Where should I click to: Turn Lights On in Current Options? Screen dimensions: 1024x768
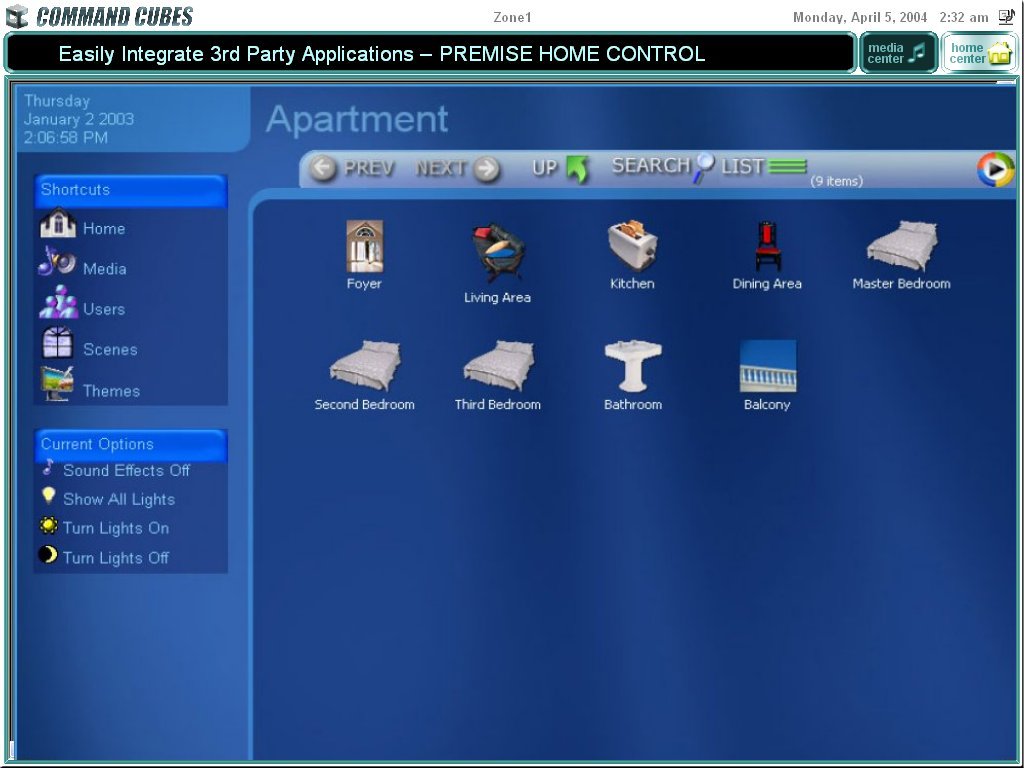[115, 528]
